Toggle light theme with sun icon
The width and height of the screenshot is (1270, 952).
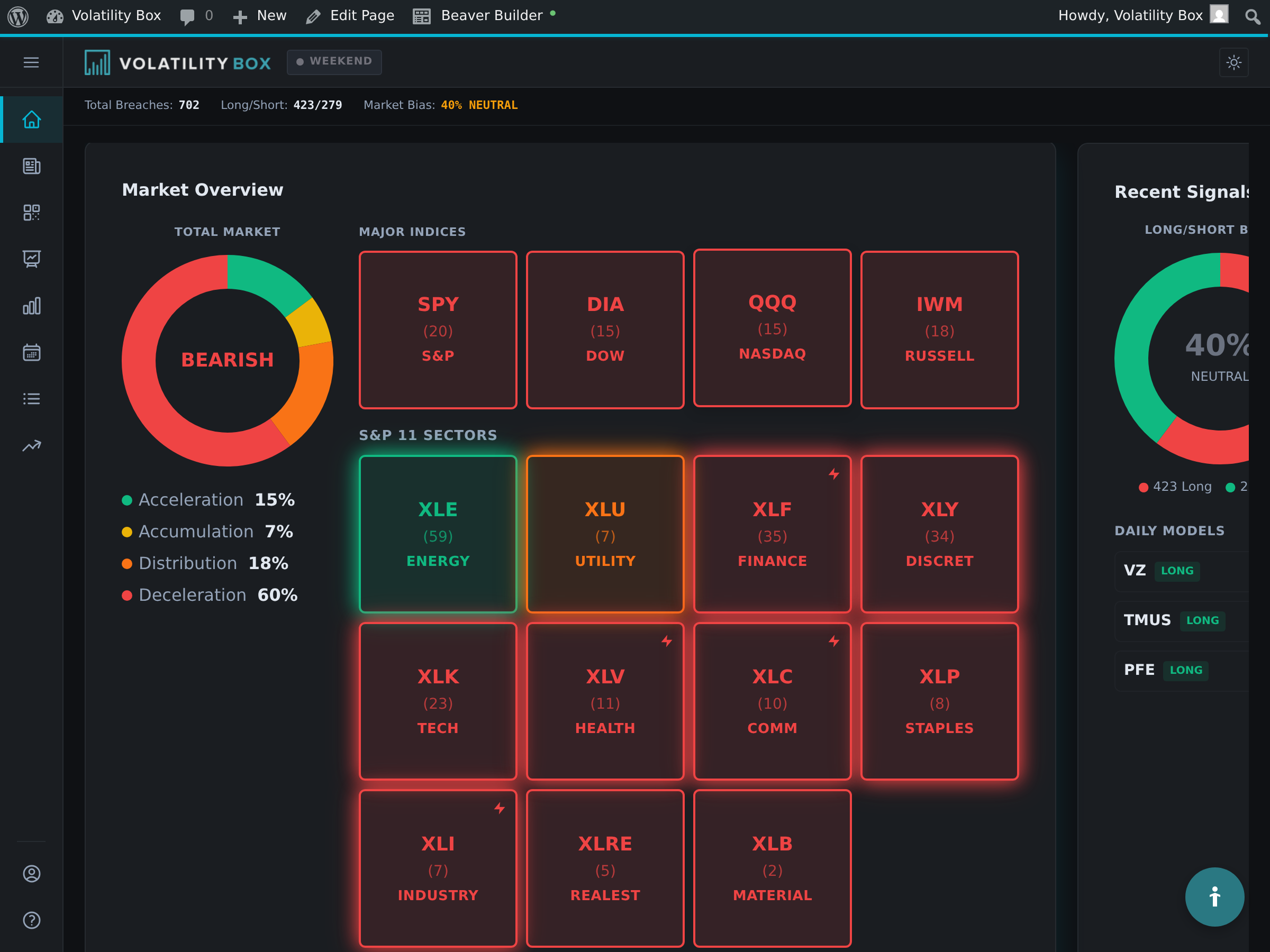[1233, 62]
